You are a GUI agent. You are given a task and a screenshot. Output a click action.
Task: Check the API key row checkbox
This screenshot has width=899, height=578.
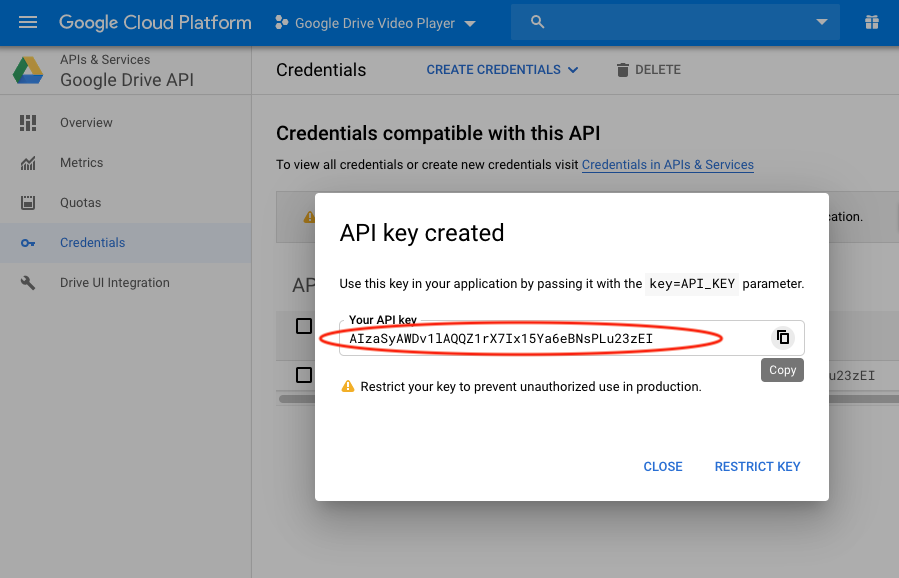[304, 375]
